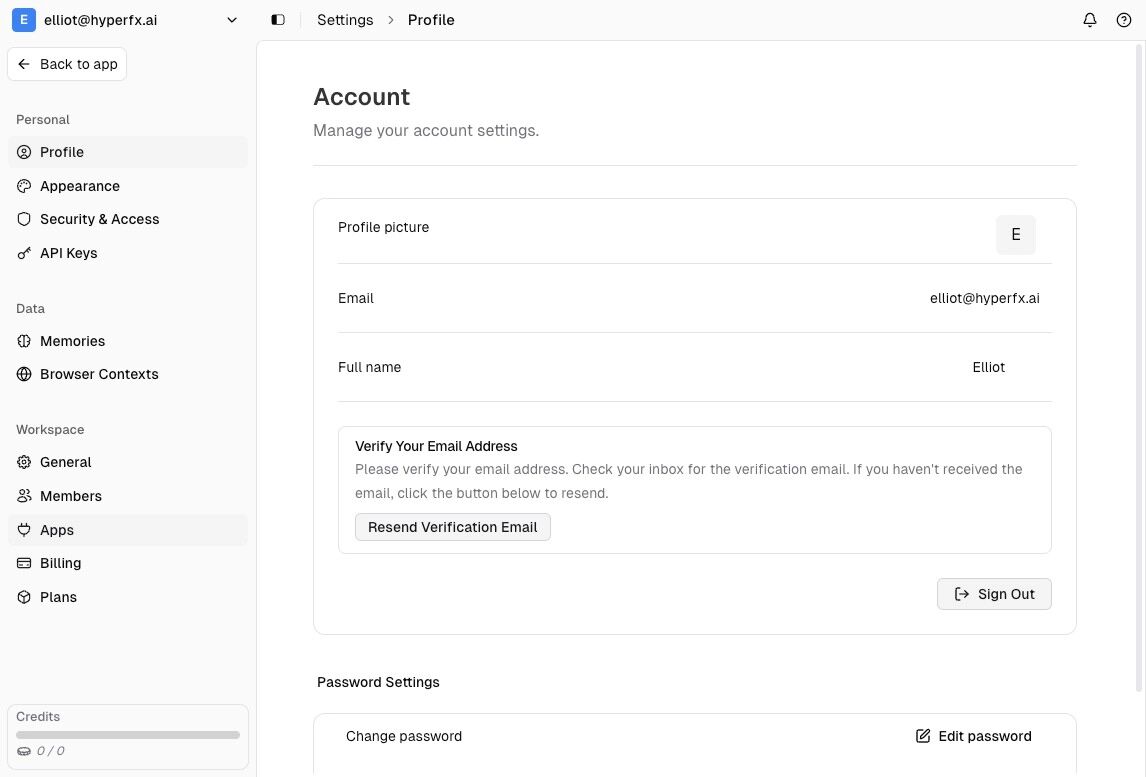The height and width of the screenshot is (777, 1146).
Task: Open the Apps workspace section
Action: (x=57, y=530)
